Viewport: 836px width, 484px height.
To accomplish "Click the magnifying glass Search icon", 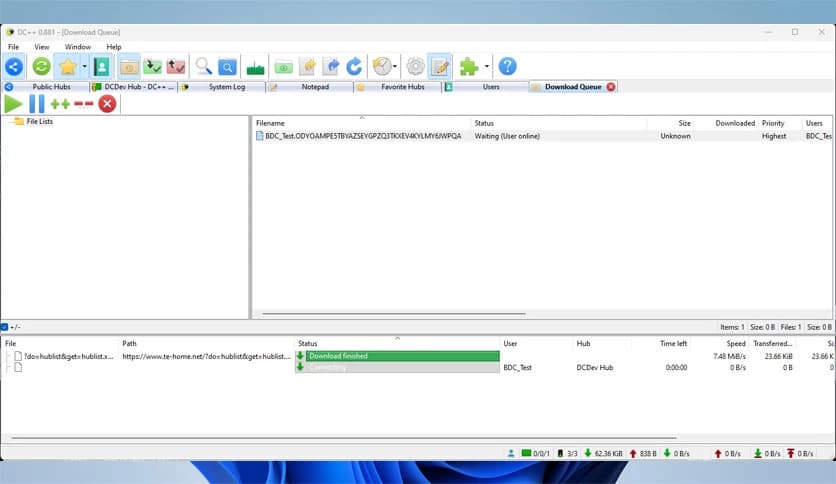I will (203, 67).
